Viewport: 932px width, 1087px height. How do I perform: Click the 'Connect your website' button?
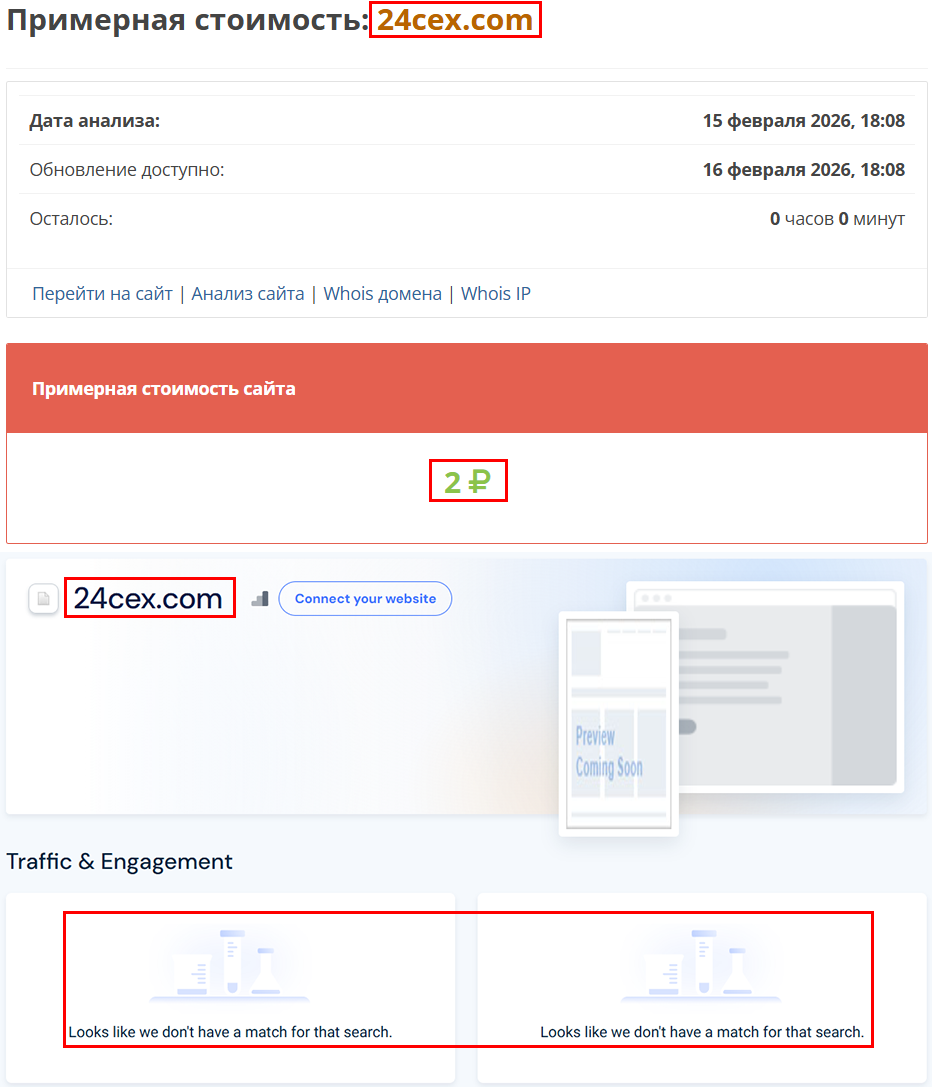tap(364, 598)
